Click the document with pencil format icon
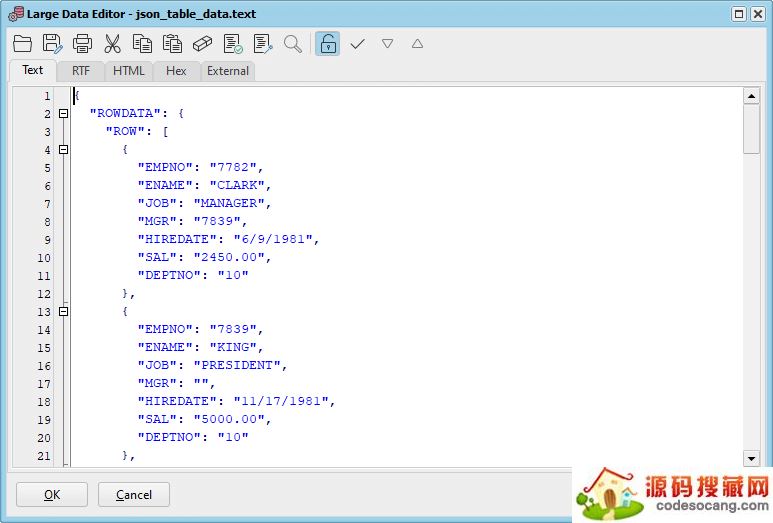Viewport: 773px width, 523px height. point(263,44)
